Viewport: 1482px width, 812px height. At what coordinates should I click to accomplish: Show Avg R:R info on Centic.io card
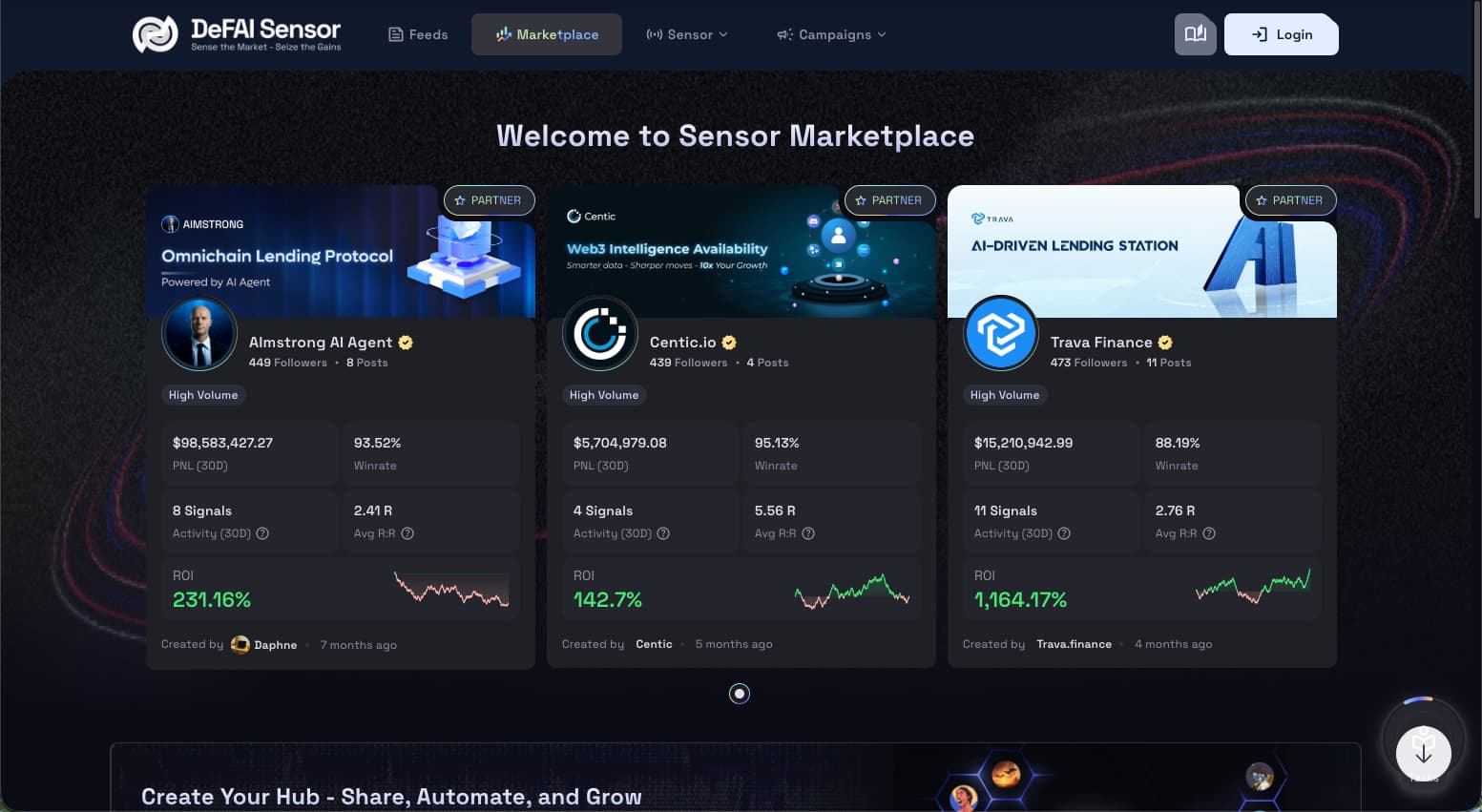(808, 533)
